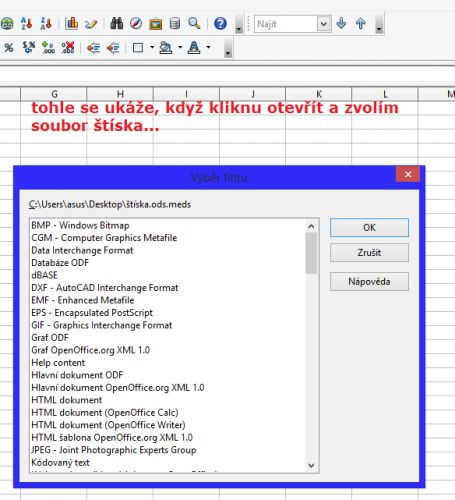This screenshot has width=455, height=500.
Task: Click the filter list scrollbar thumb
Action: click(311, 253)
